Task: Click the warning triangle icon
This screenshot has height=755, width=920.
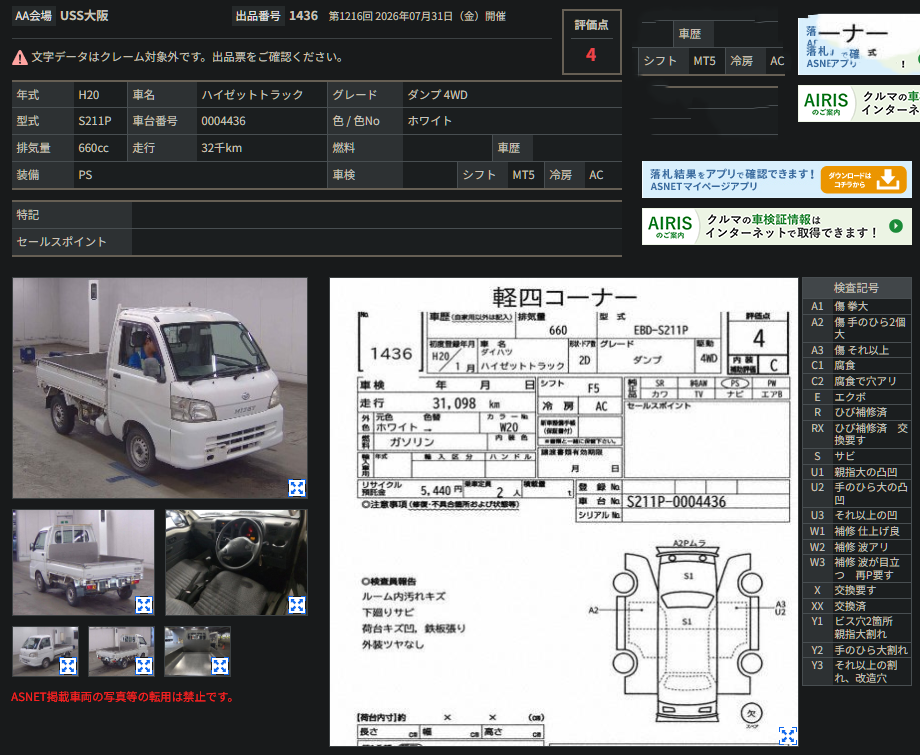Action: 20,57
